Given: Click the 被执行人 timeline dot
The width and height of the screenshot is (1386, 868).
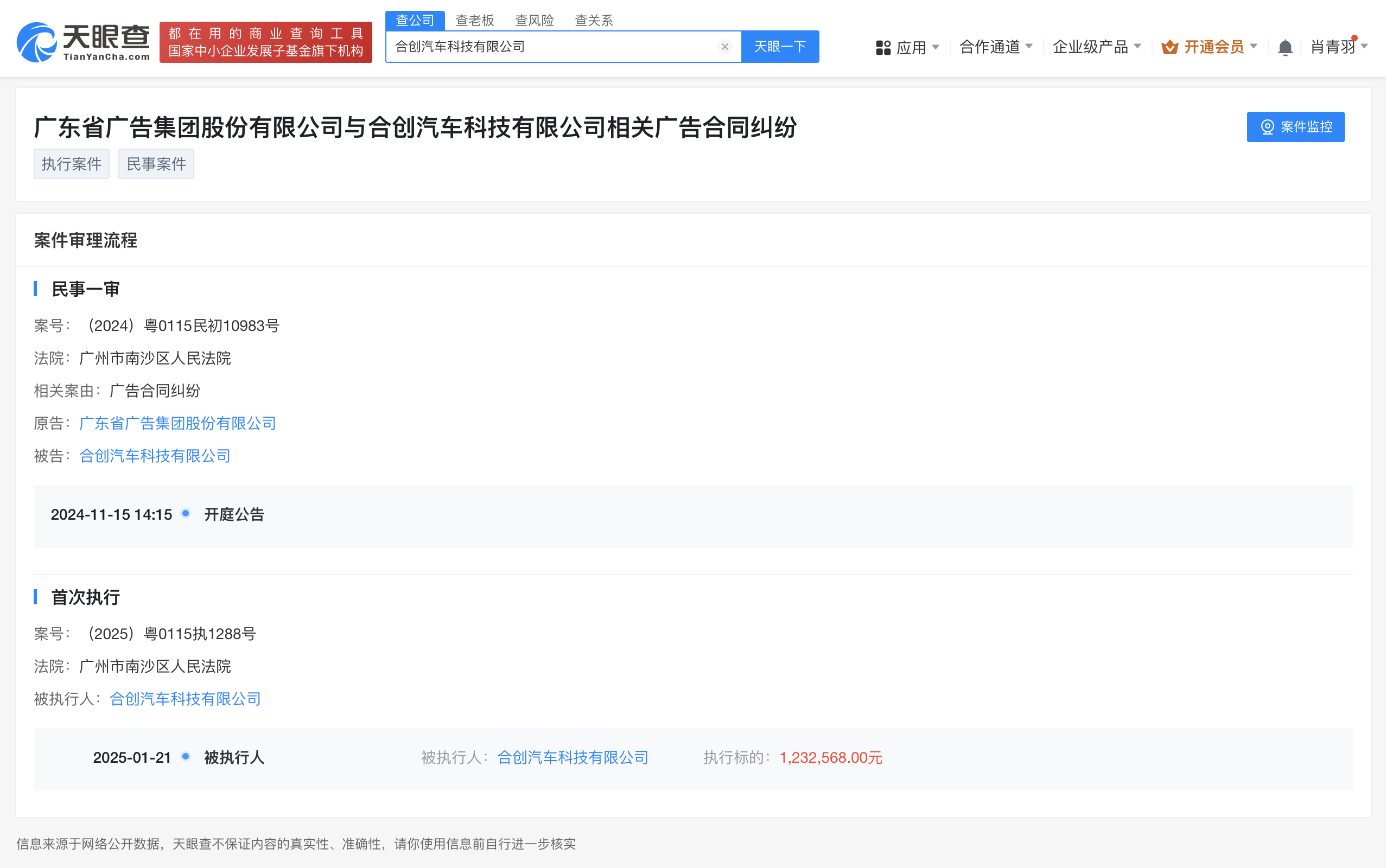Looking at the screenshot, I should point(186,757).
